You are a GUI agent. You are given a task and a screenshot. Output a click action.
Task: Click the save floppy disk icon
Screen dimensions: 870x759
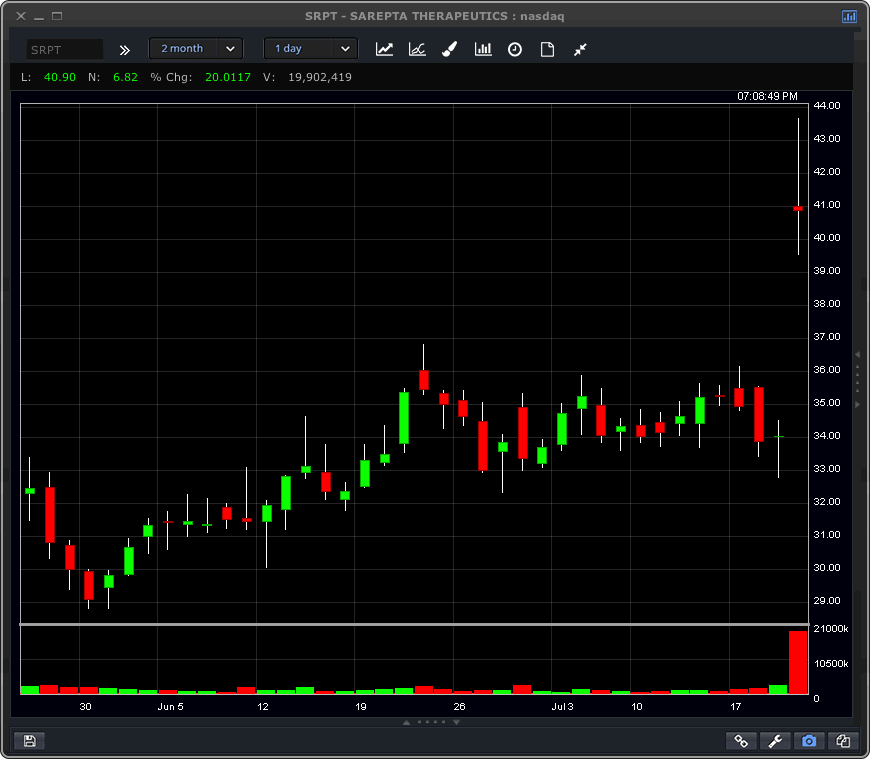(x=29, y=741)
